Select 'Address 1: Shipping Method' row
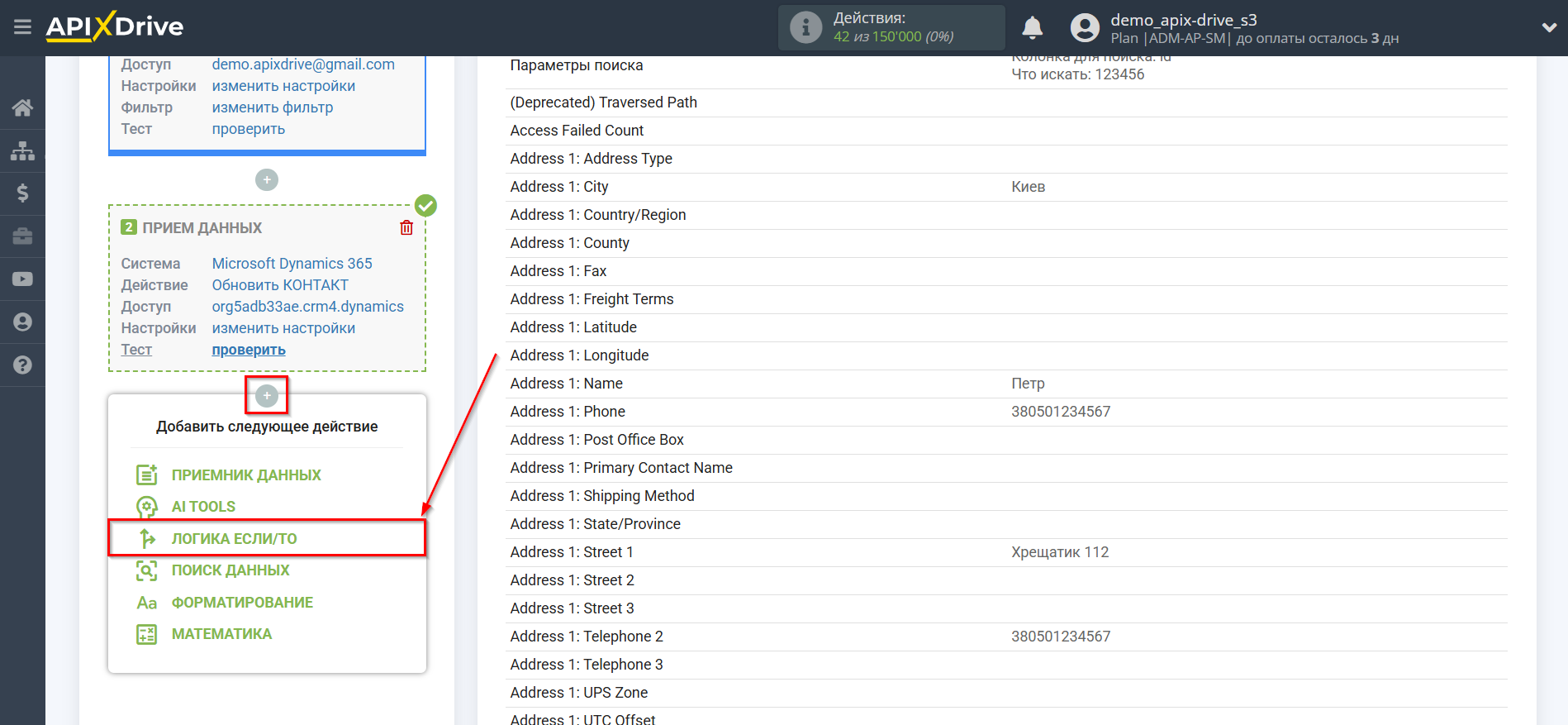Viewport: 1568px width, 725px height. (x=1006, y=496)
